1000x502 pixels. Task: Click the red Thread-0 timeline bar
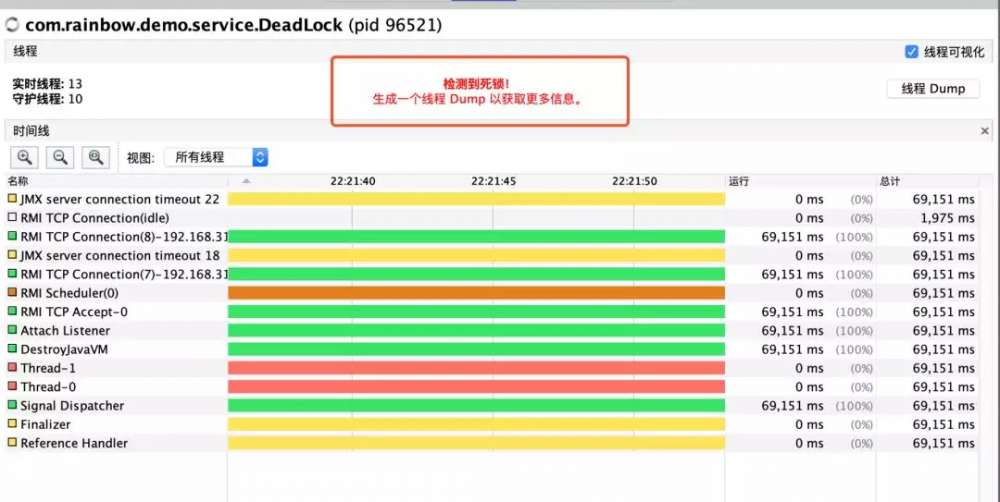[476, 387]
